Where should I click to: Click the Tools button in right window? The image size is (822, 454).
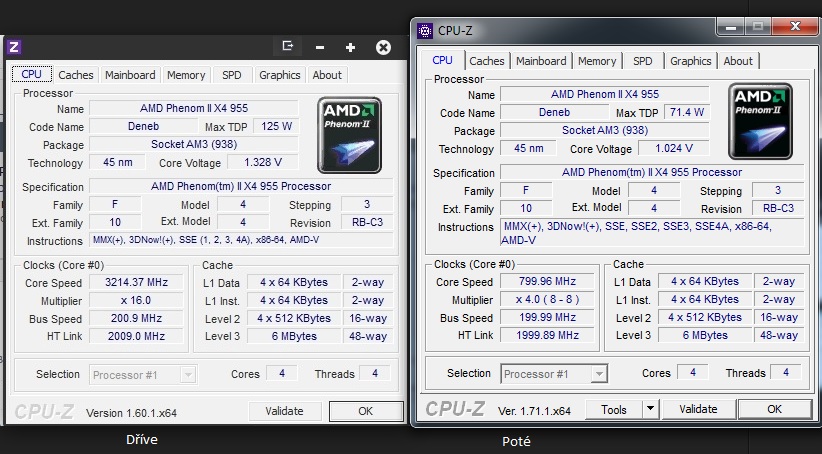point(613,409)
